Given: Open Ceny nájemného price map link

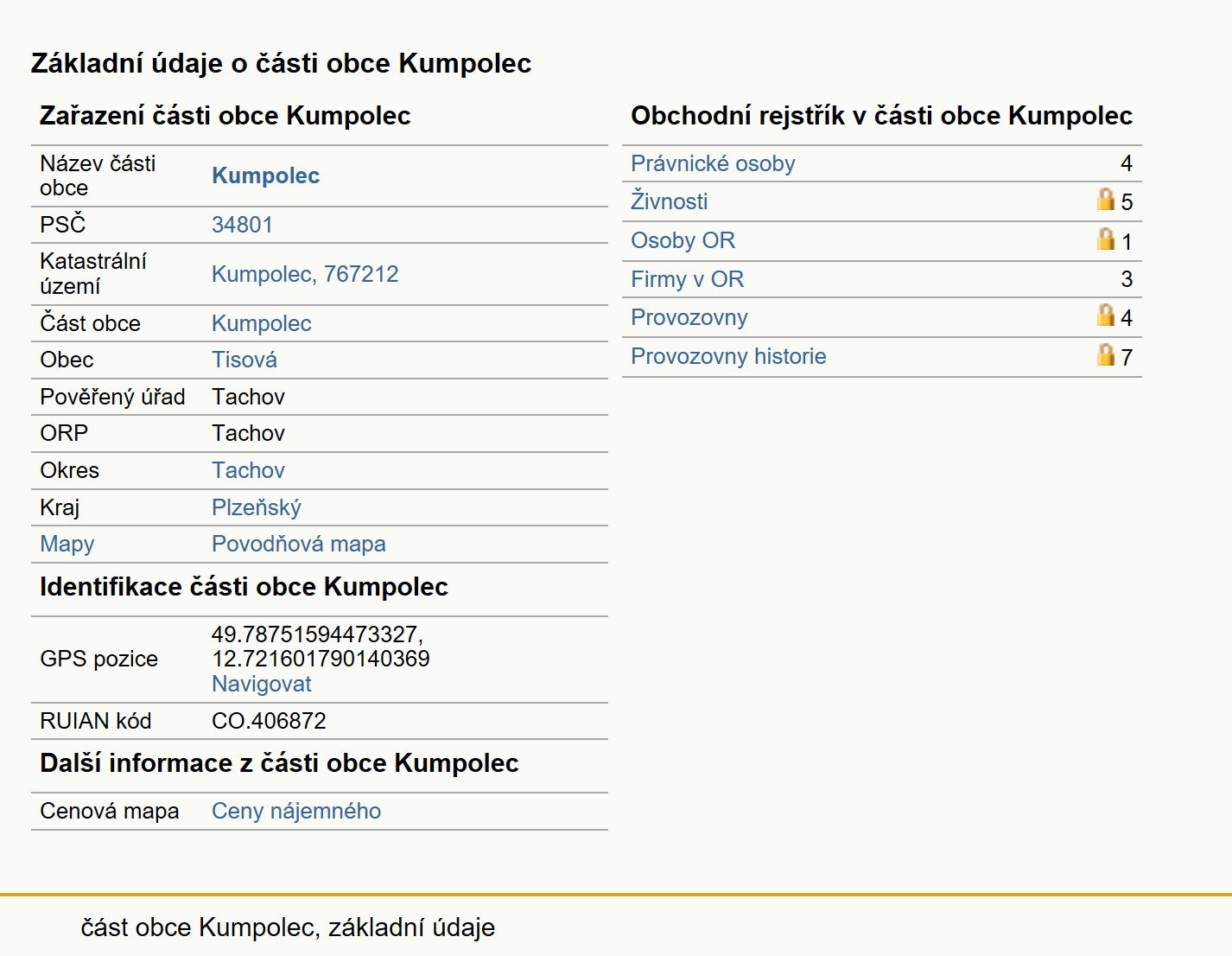Looking at the screenshot, I should pyautogui.click(x=296, y=811).
